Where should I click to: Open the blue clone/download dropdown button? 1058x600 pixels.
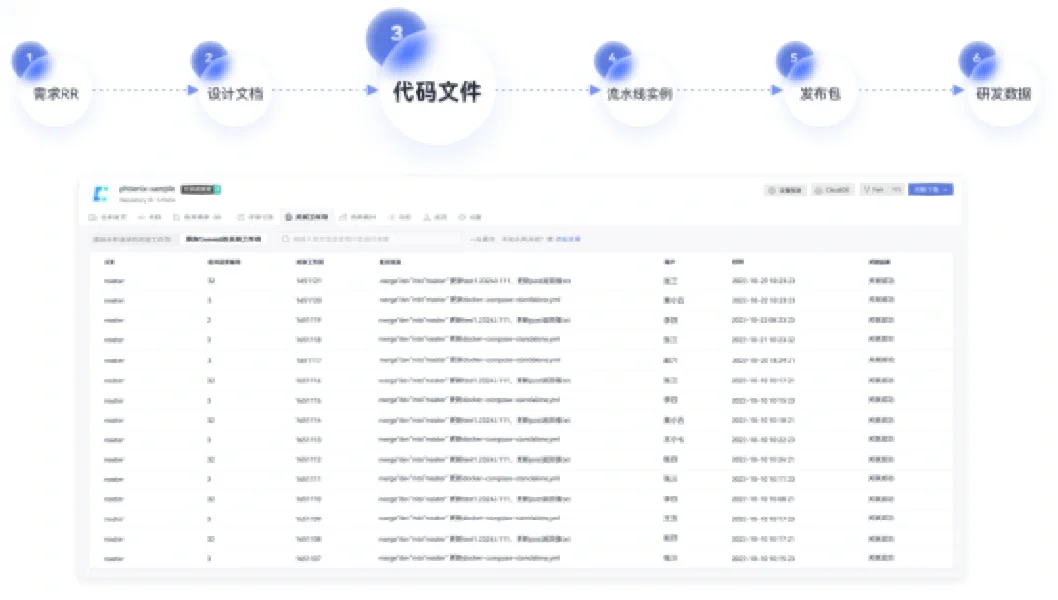coord(930,190)
